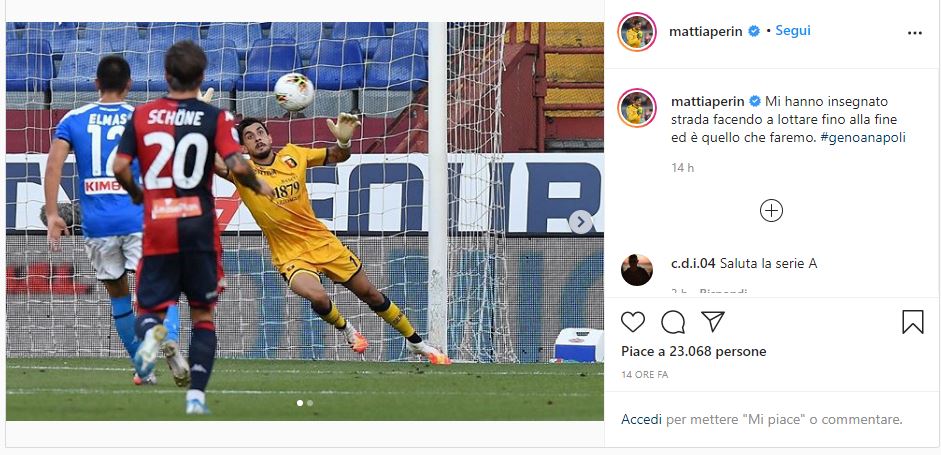This screenshot has height=455, width=941.
Task: Like the post with the heart icon
Action: (633, 322)
